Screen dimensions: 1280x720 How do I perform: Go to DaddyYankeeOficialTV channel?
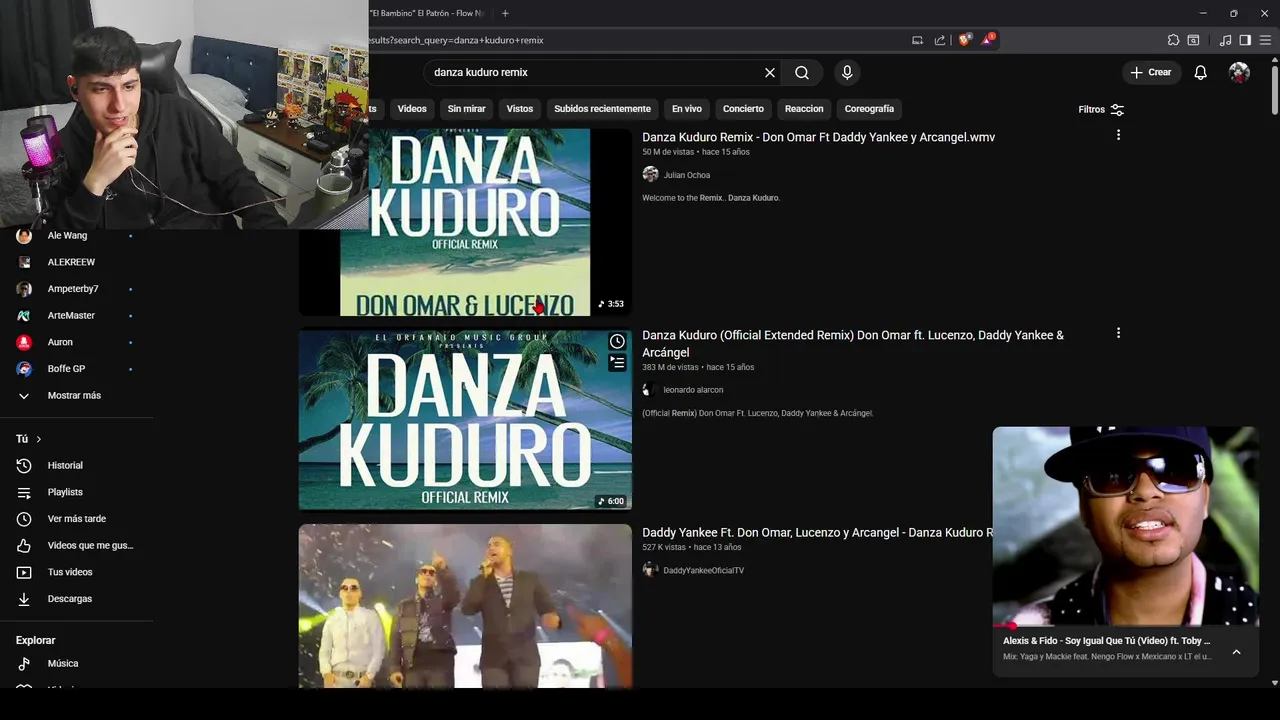click(703, 571)
